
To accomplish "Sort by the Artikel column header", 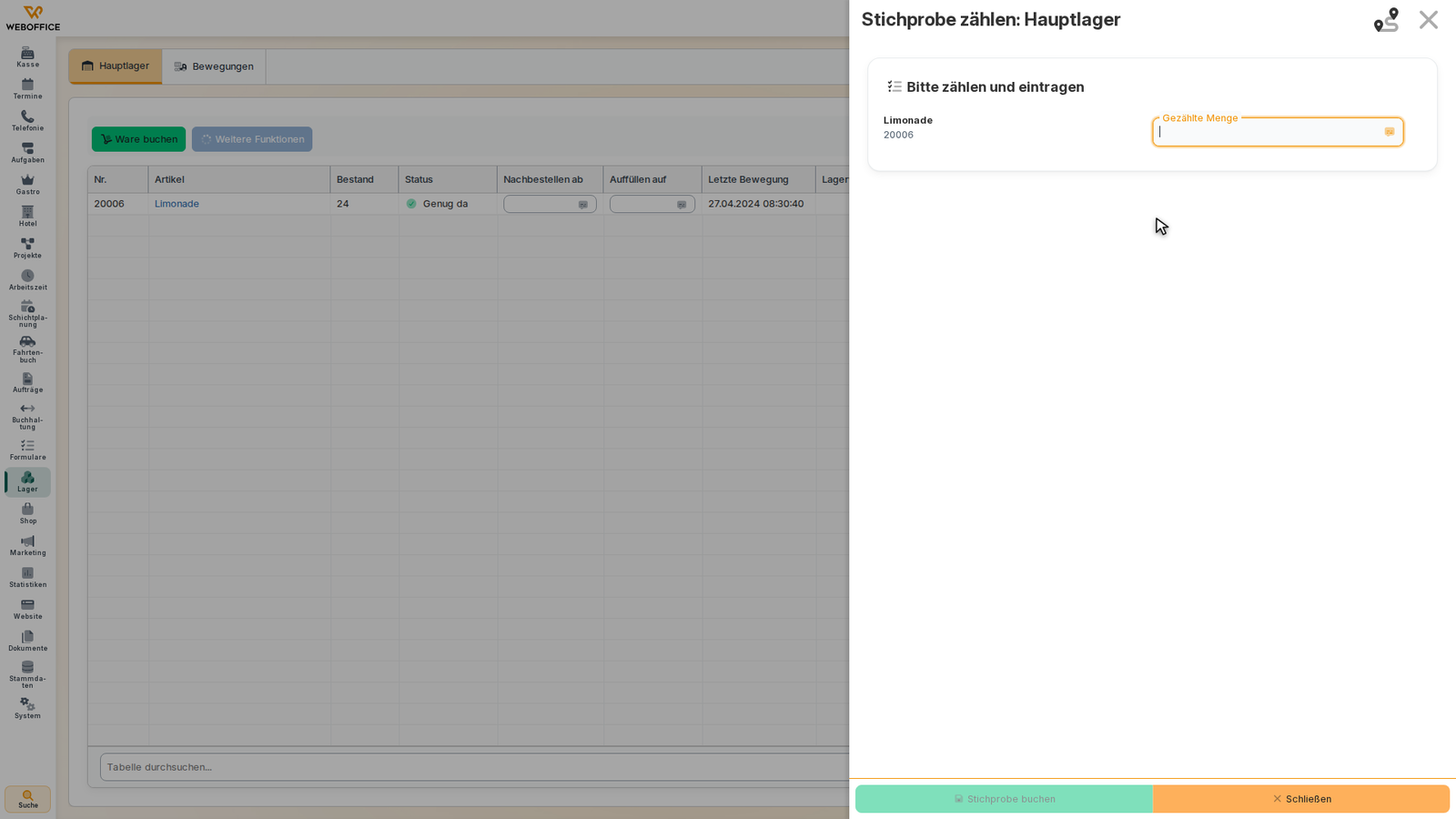I will pos(239,179).
